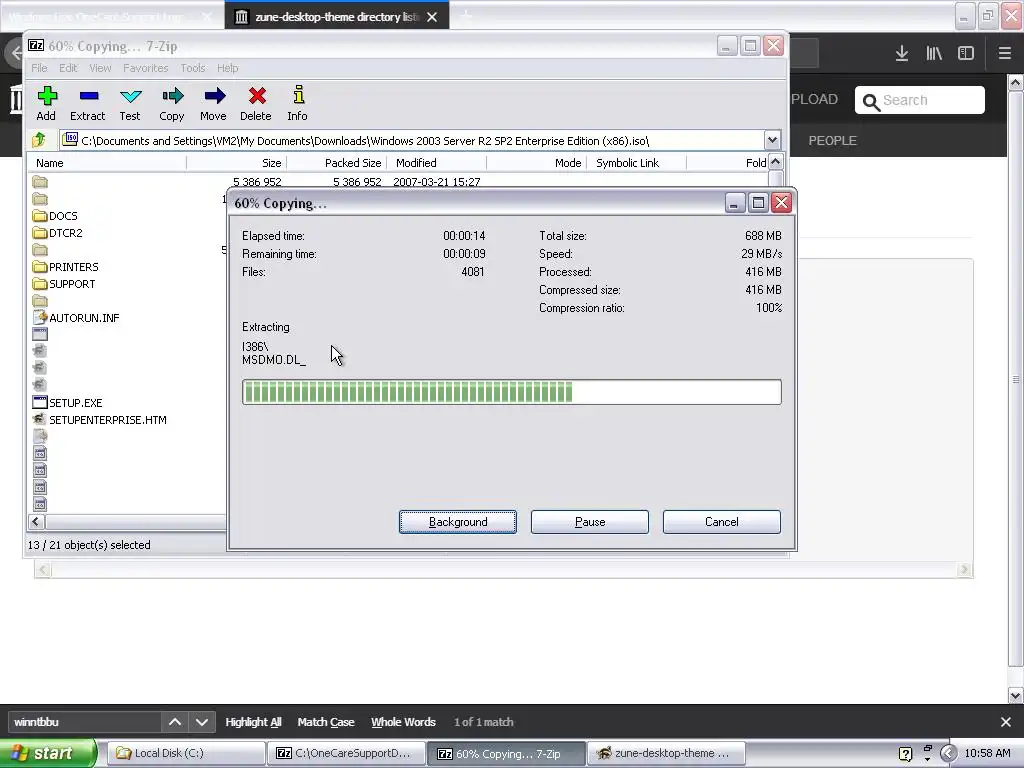This screenshot has width=1024, height=768.
Task: Click the 60% Copying taskbar button
Action: point(507,753)
